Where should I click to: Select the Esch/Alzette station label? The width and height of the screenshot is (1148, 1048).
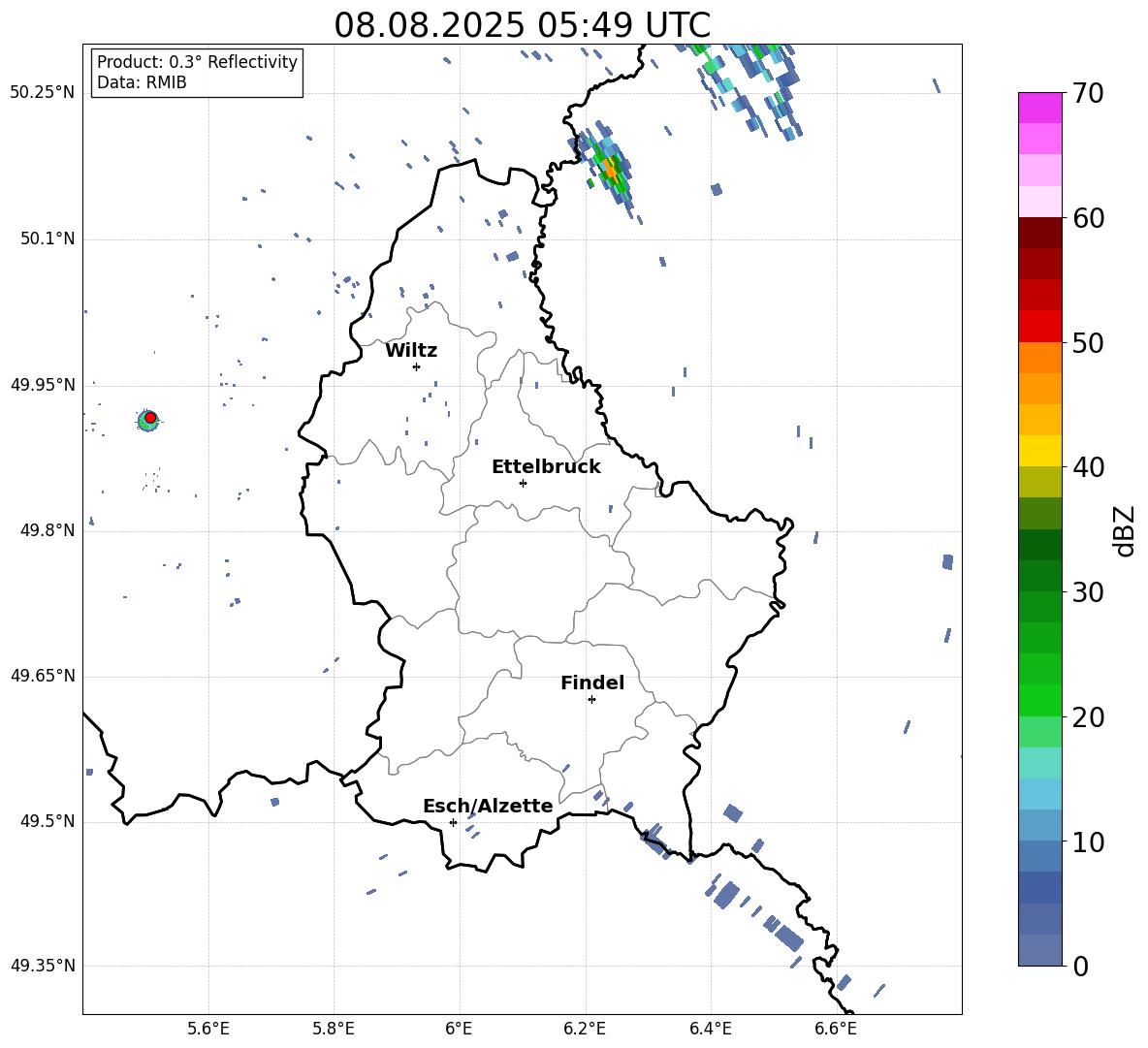488,806
